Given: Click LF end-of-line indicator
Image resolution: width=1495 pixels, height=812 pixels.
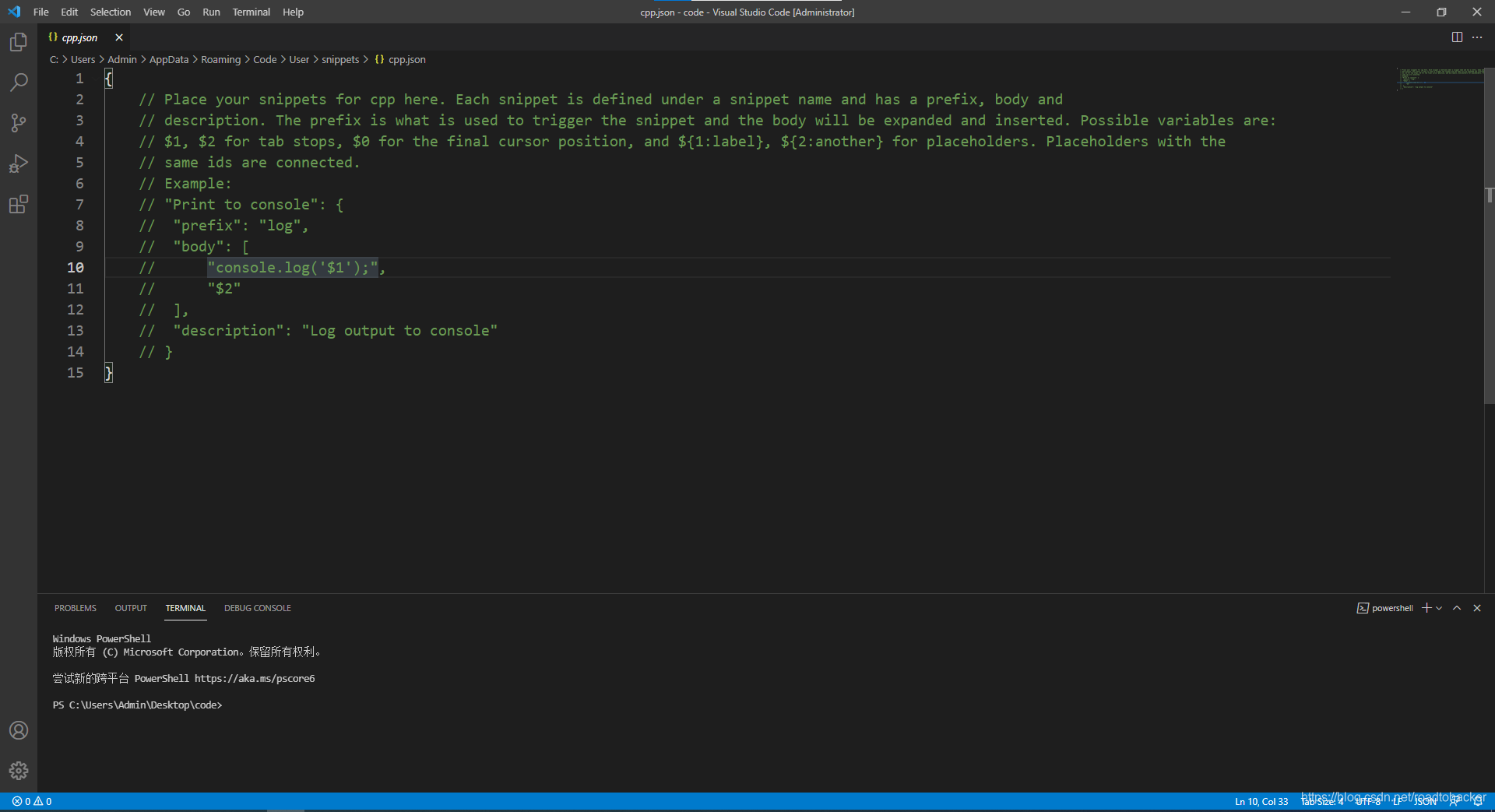Looking at the screenshot, I should point(1398,801).
